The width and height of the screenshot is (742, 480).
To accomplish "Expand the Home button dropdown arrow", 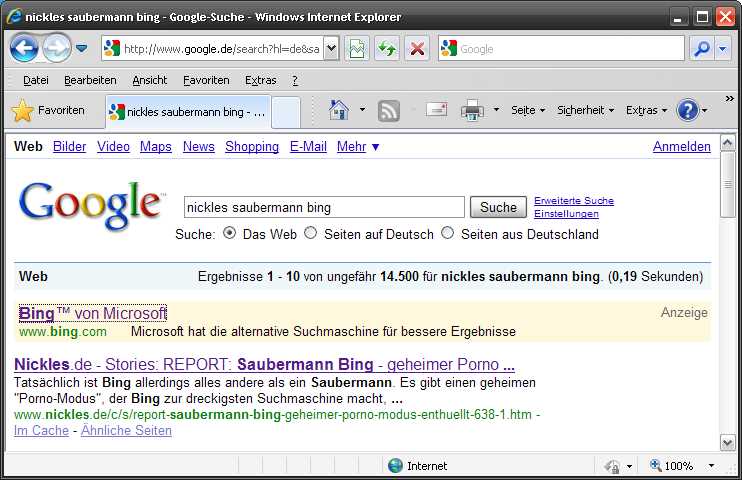I will click(x=362, y=110).
